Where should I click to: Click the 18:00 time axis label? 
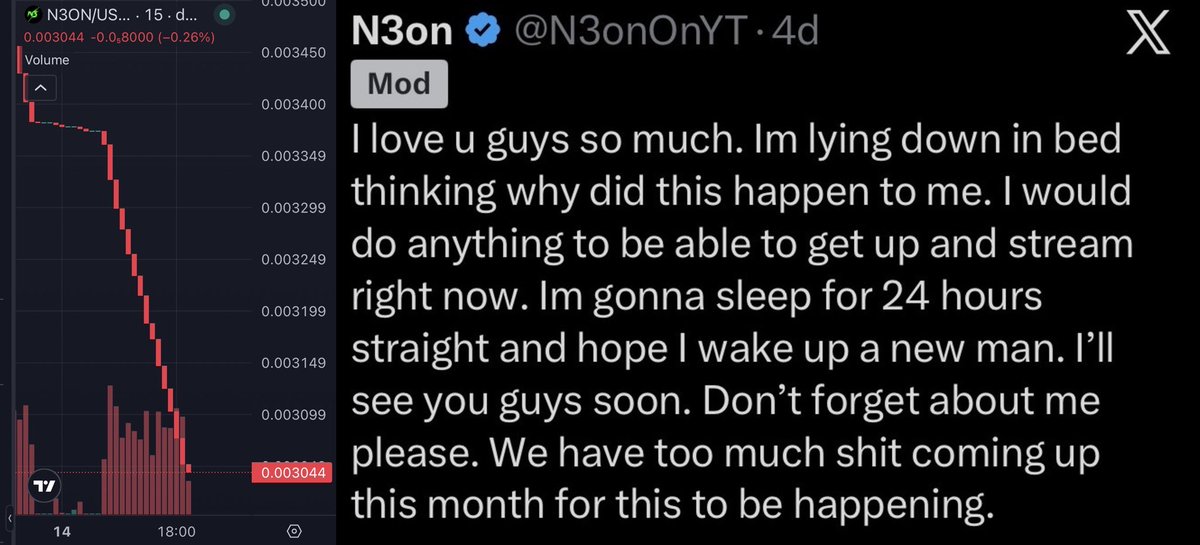pyautogui.click(x=177, y=531)
